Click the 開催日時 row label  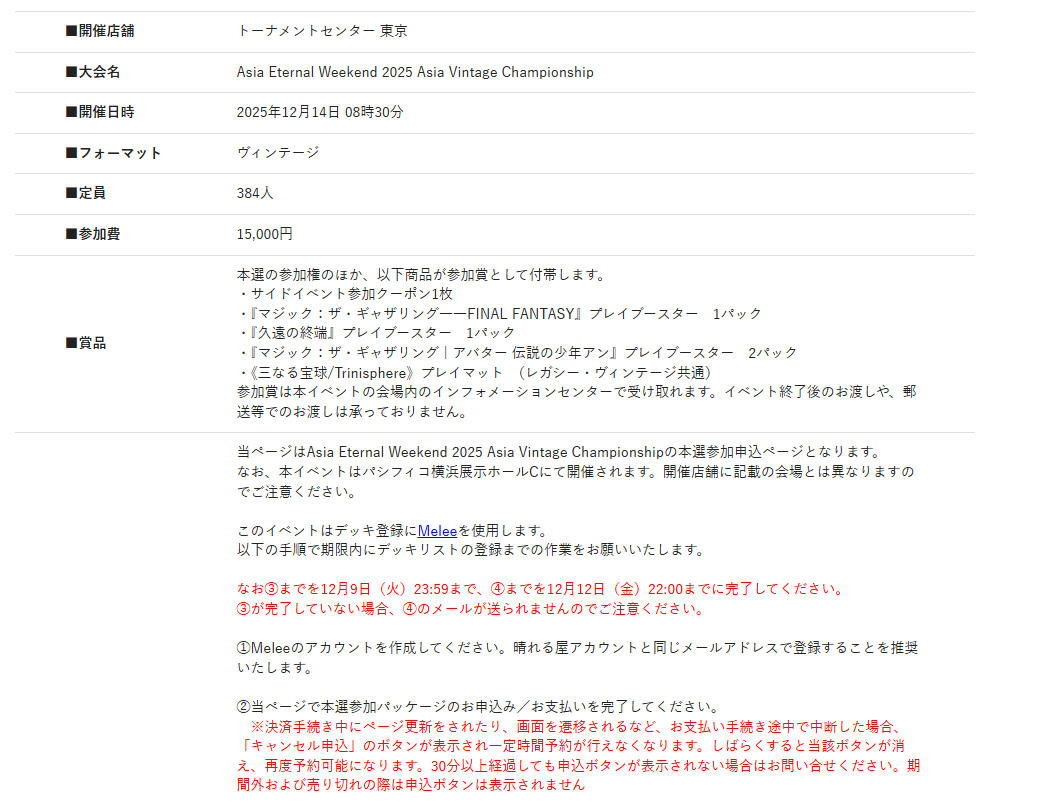[x=99, y=112]
